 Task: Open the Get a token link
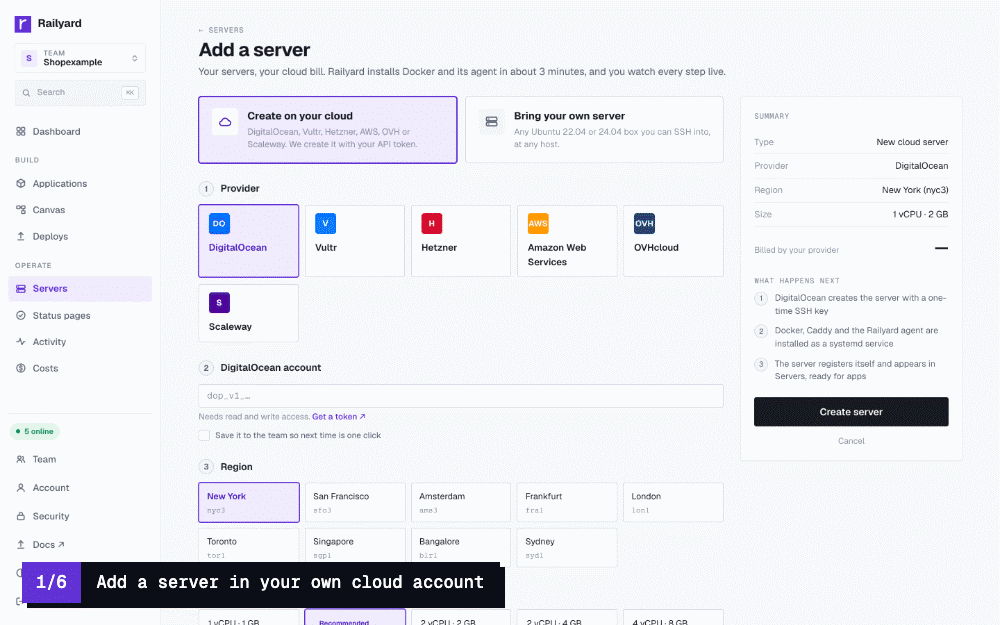(x=339, y=417)
